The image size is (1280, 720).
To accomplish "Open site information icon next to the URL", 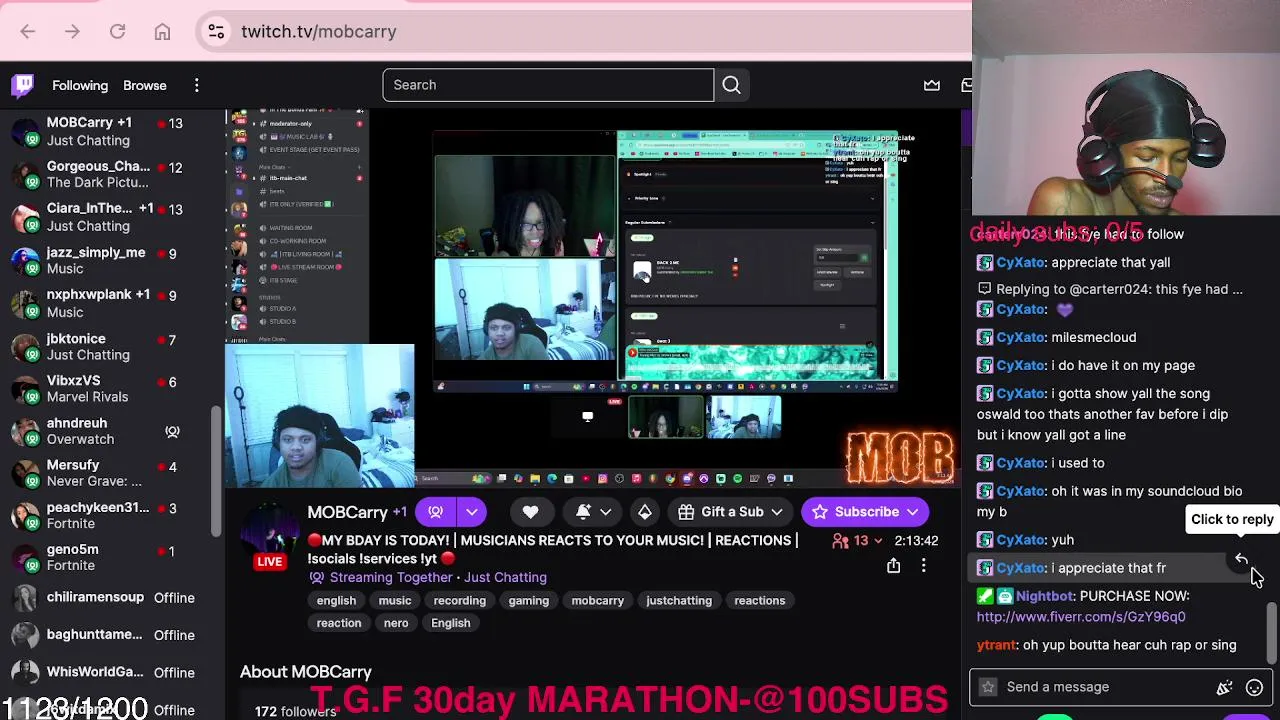I will 216,32.
